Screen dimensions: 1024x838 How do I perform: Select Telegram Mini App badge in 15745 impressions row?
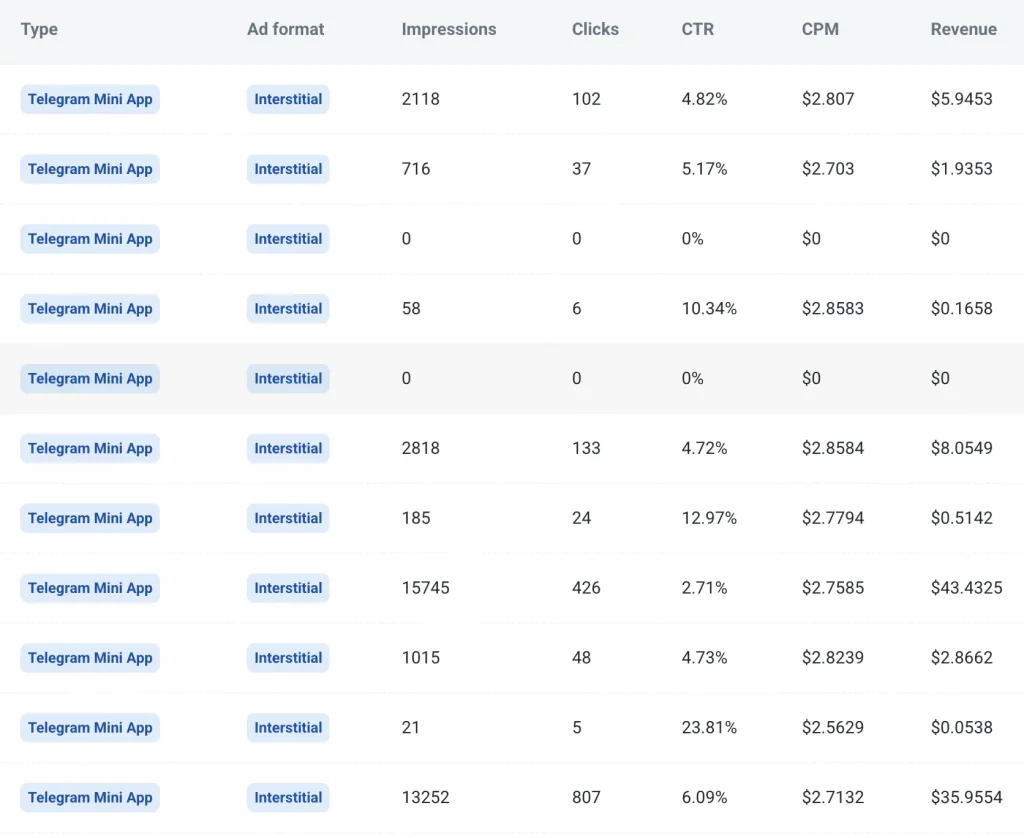point(90,588)
